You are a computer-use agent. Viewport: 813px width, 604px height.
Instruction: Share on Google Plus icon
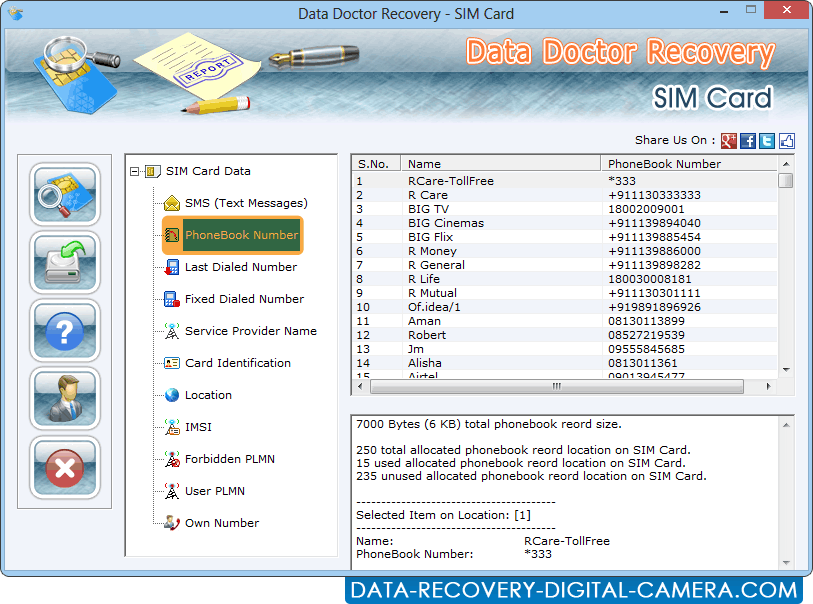coord(728,141)
